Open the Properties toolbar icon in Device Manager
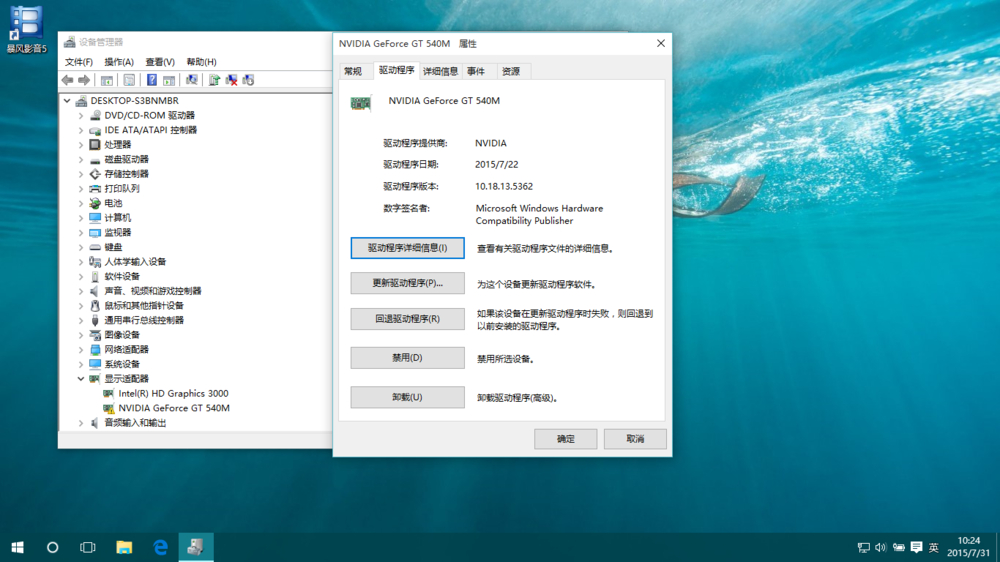Viewport: 1000px width, 562px height. click(129, 80)
